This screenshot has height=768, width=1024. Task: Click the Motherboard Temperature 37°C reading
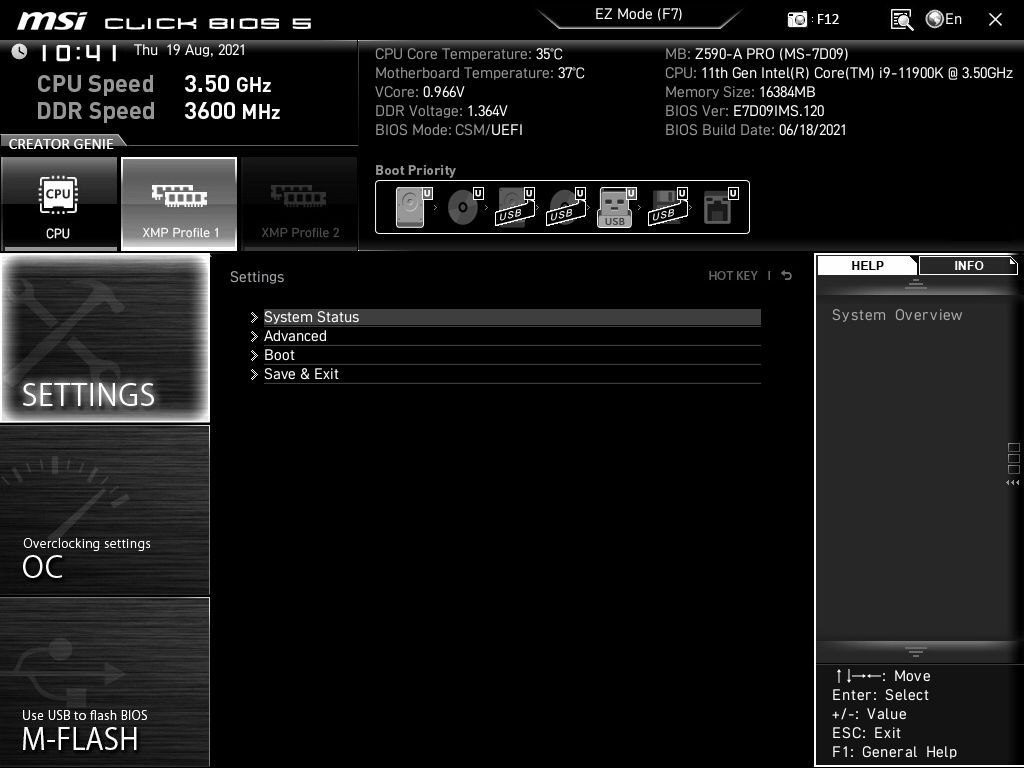point(479,73)
